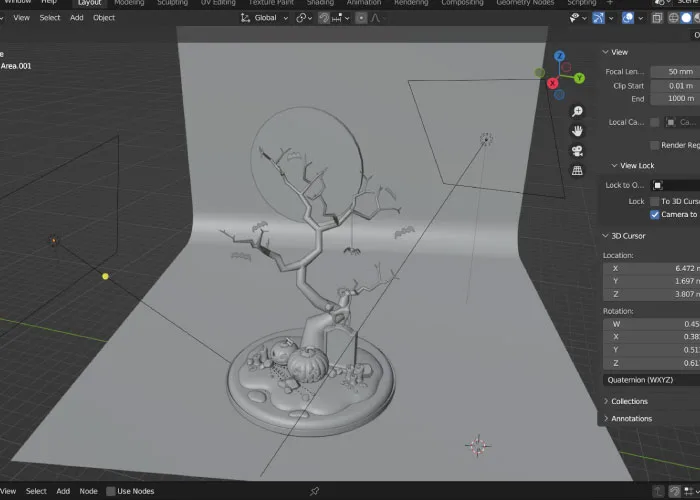The image size is (700, 500).
Task: Toggle viewport gizmos display icon
Action: click(x=599, y=18)
